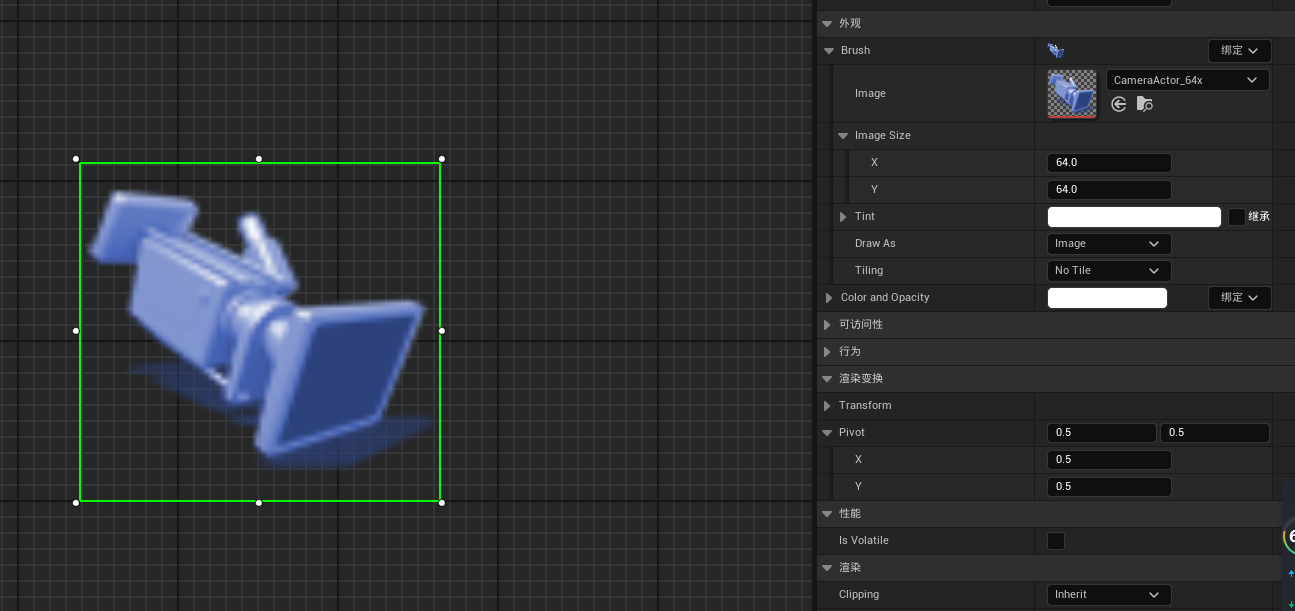Open the Tiling No Tile dropdown
Viewport: 1295px width, 611px height.
(x=1108, y=271)
